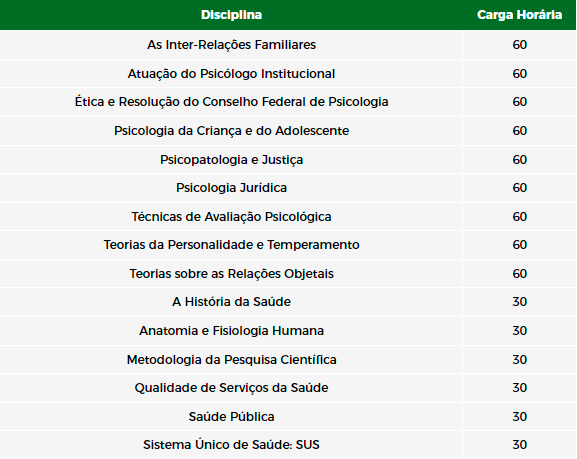Select Psicologia da Criança e do Adolescente
The height and width of the screenshot is (459, 577).
tap(231, 131)
